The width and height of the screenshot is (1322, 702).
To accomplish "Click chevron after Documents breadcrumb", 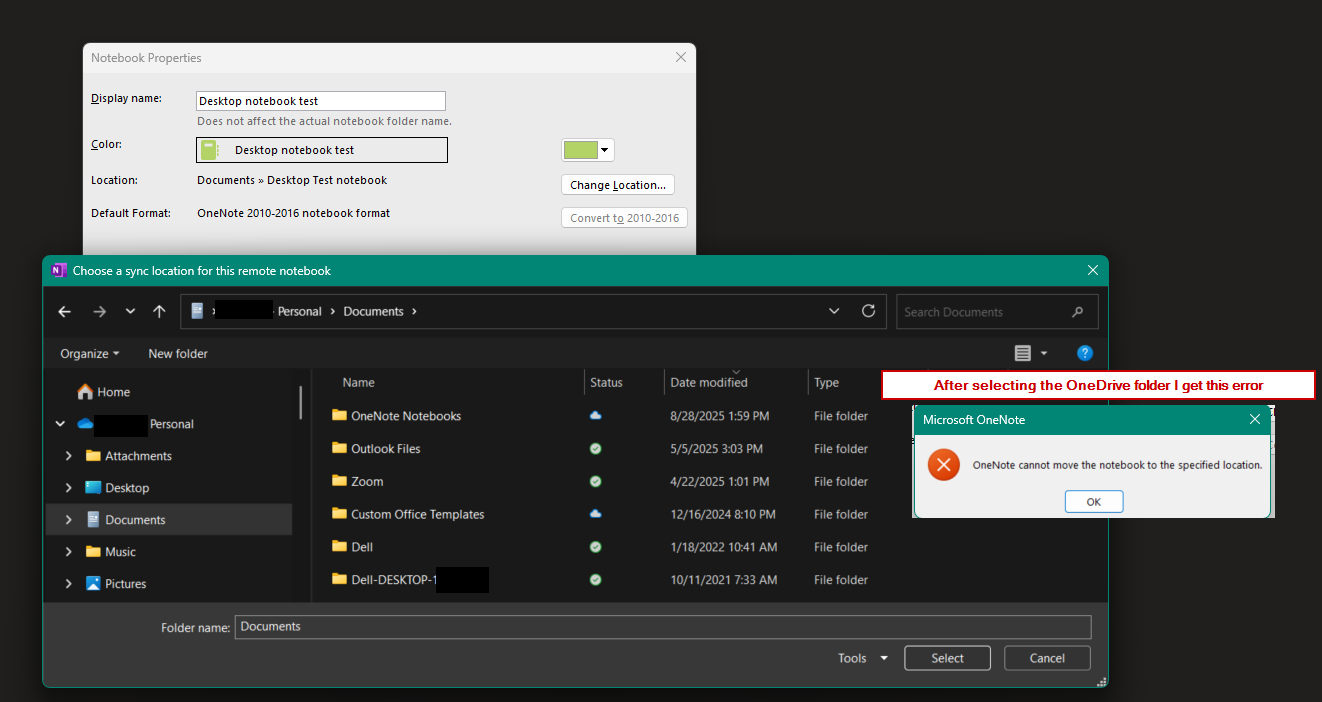I will [x=413, y=312].
